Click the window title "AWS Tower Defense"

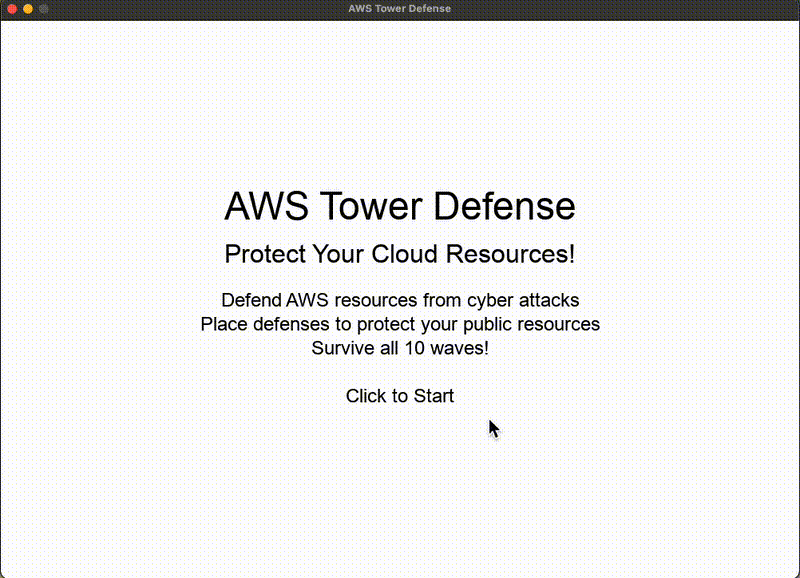coord(399,9)
